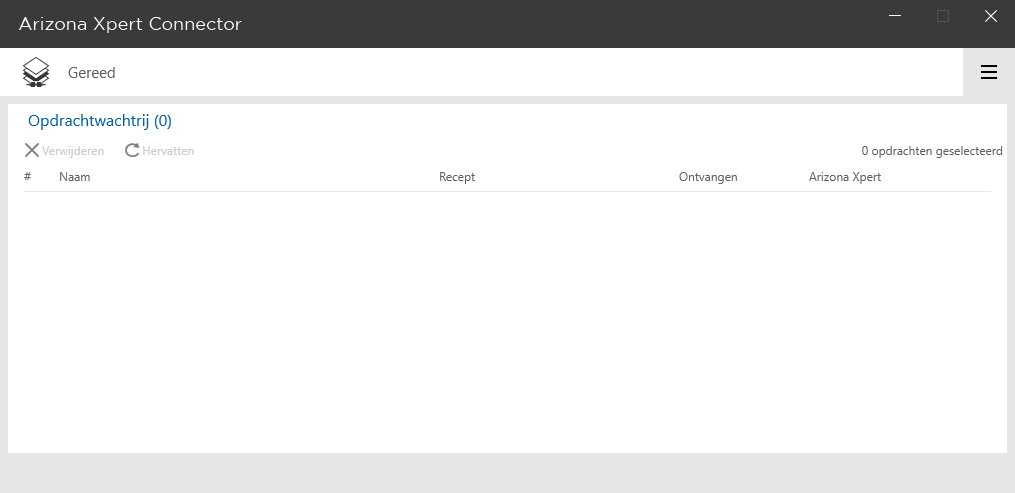Click the empty job queue list area
Image resolution: width=1015 pixels, height=493 pixels.
[x=508, y=322]
